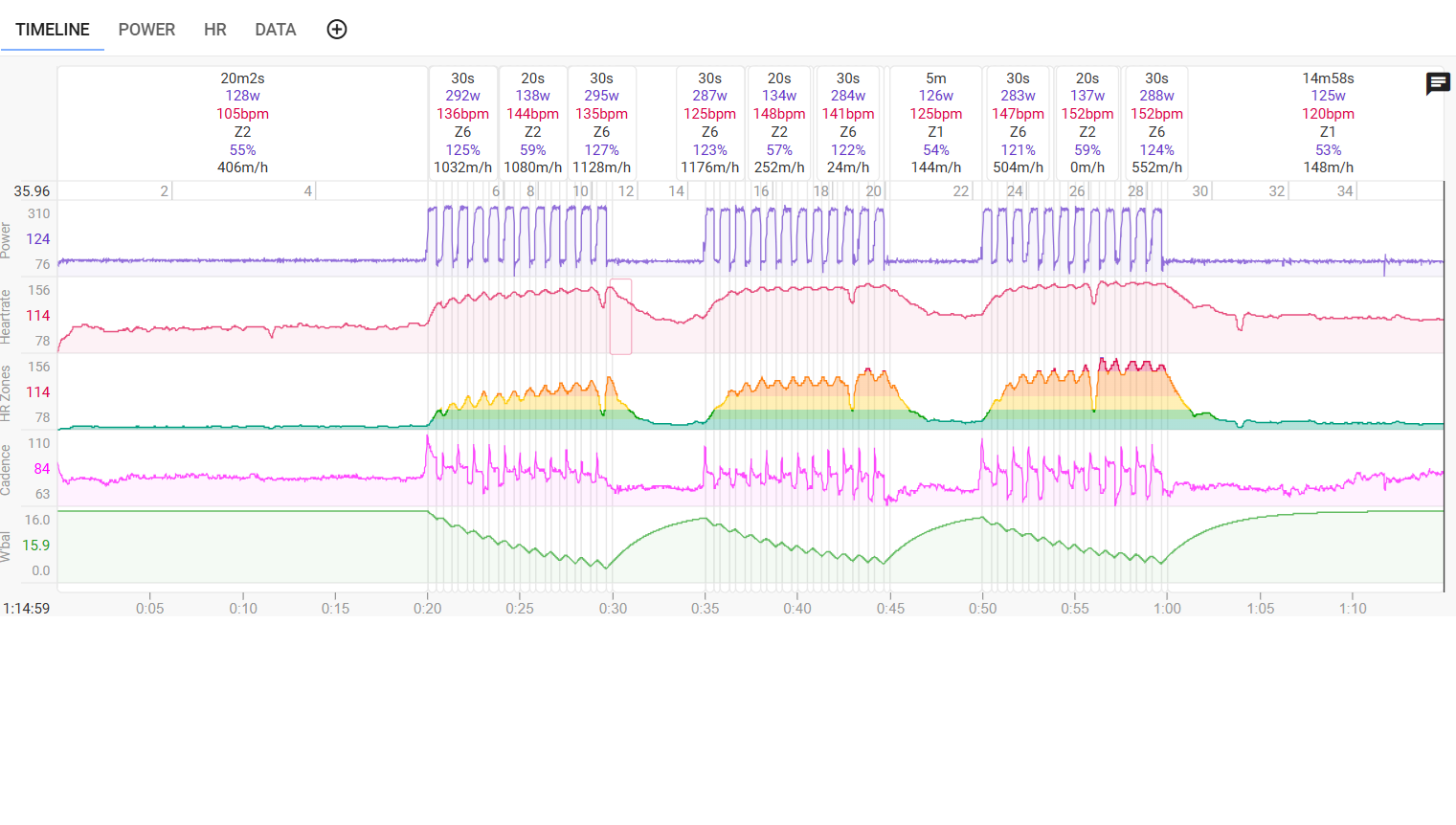Jump to lap marker 22

960,191
